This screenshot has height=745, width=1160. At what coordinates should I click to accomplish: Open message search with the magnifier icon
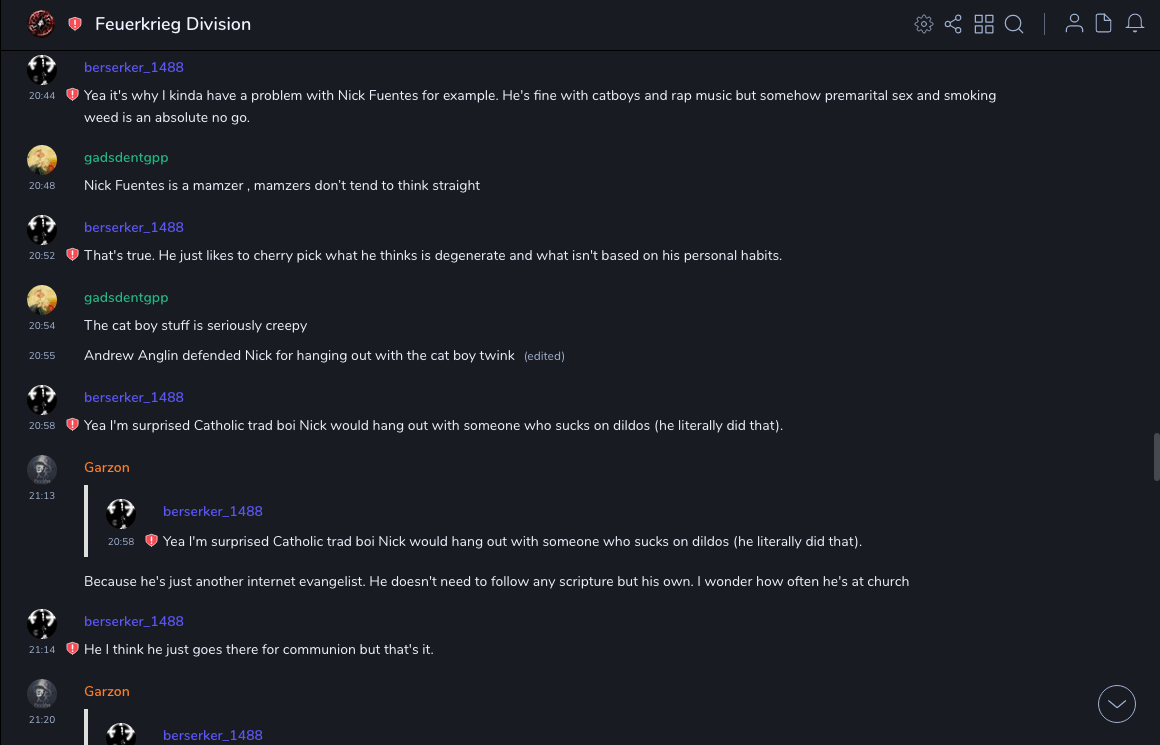point(1014,24)
